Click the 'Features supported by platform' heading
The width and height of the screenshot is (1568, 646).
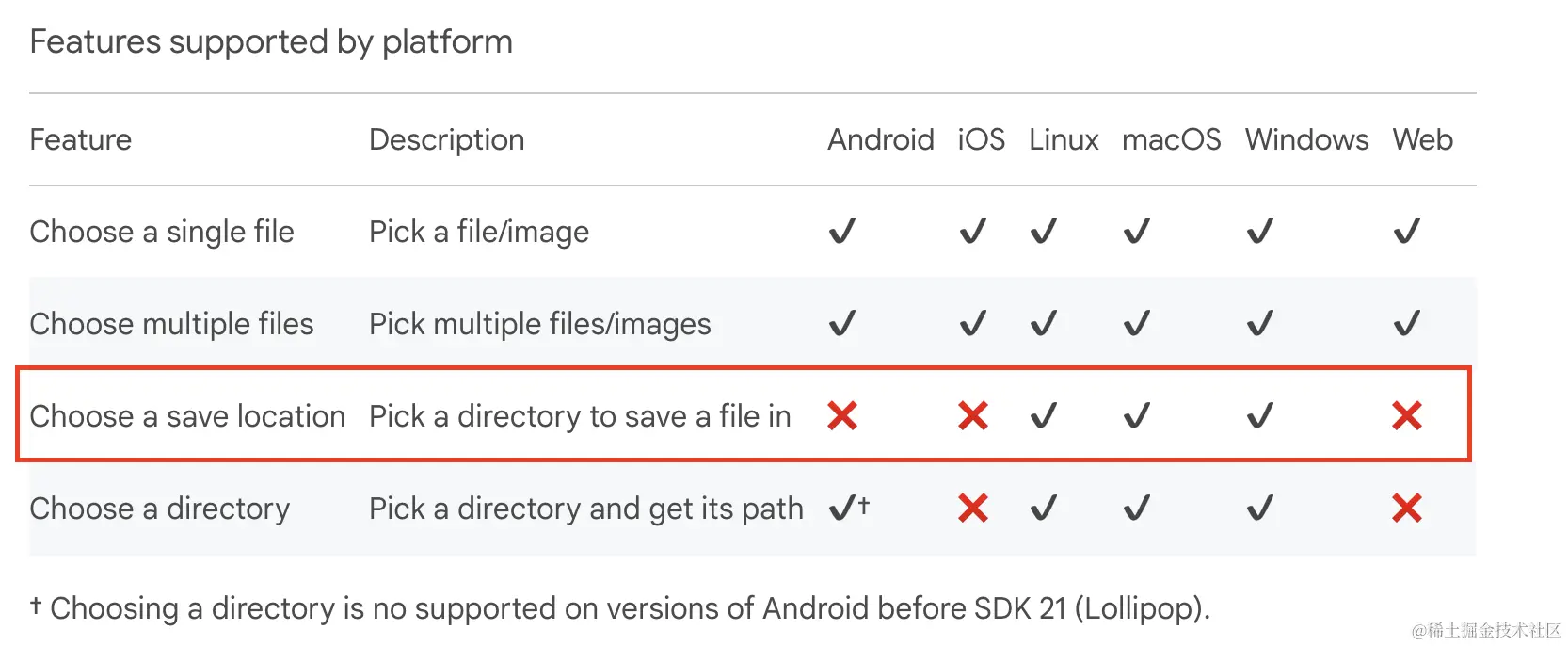click(x=271, y=41)
